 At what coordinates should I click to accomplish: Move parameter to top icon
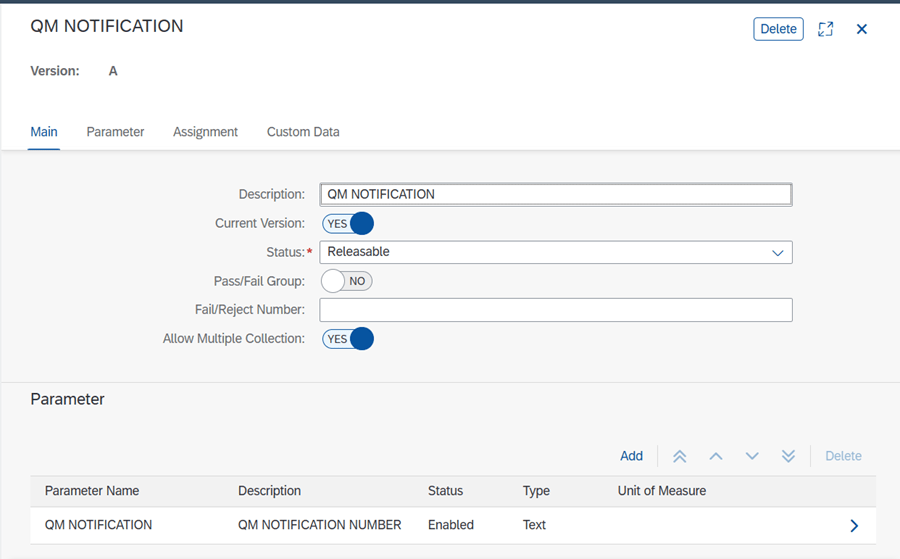tap(680, 456)
